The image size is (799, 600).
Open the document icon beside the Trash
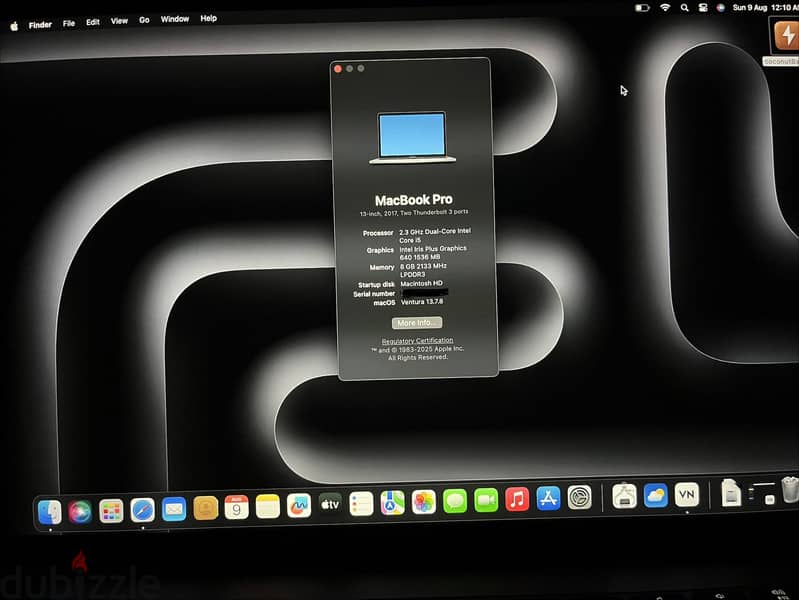click(731, 492)
